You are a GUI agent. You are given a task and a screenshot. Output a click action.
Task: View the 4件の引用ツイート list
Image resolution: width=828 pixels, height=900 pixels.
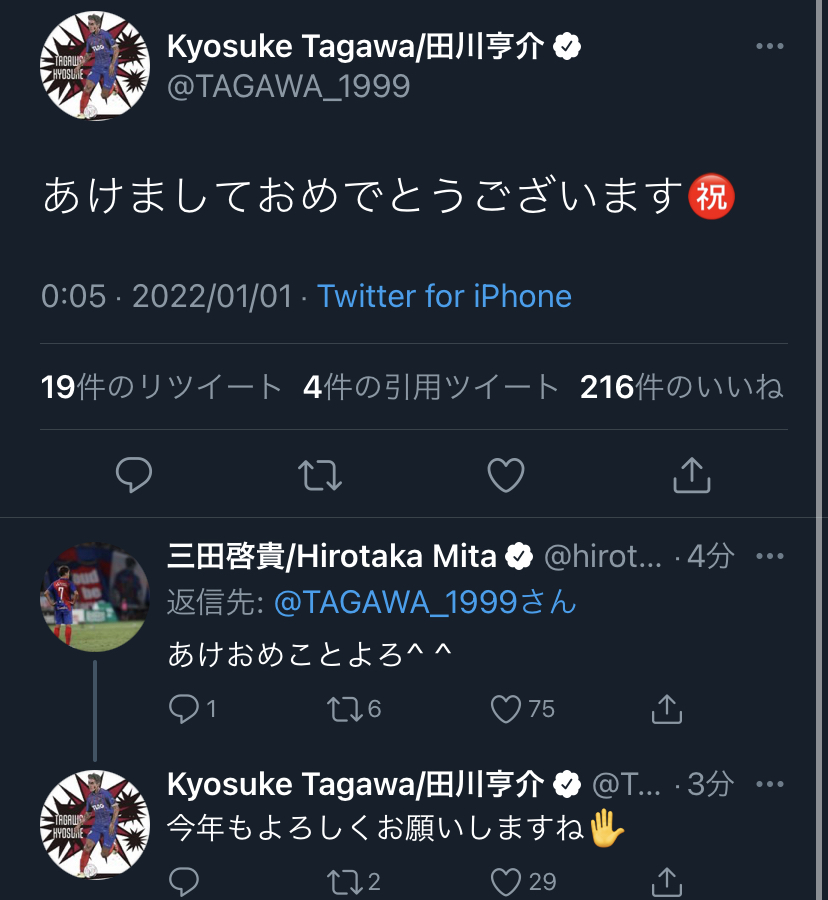pos(431,387)
